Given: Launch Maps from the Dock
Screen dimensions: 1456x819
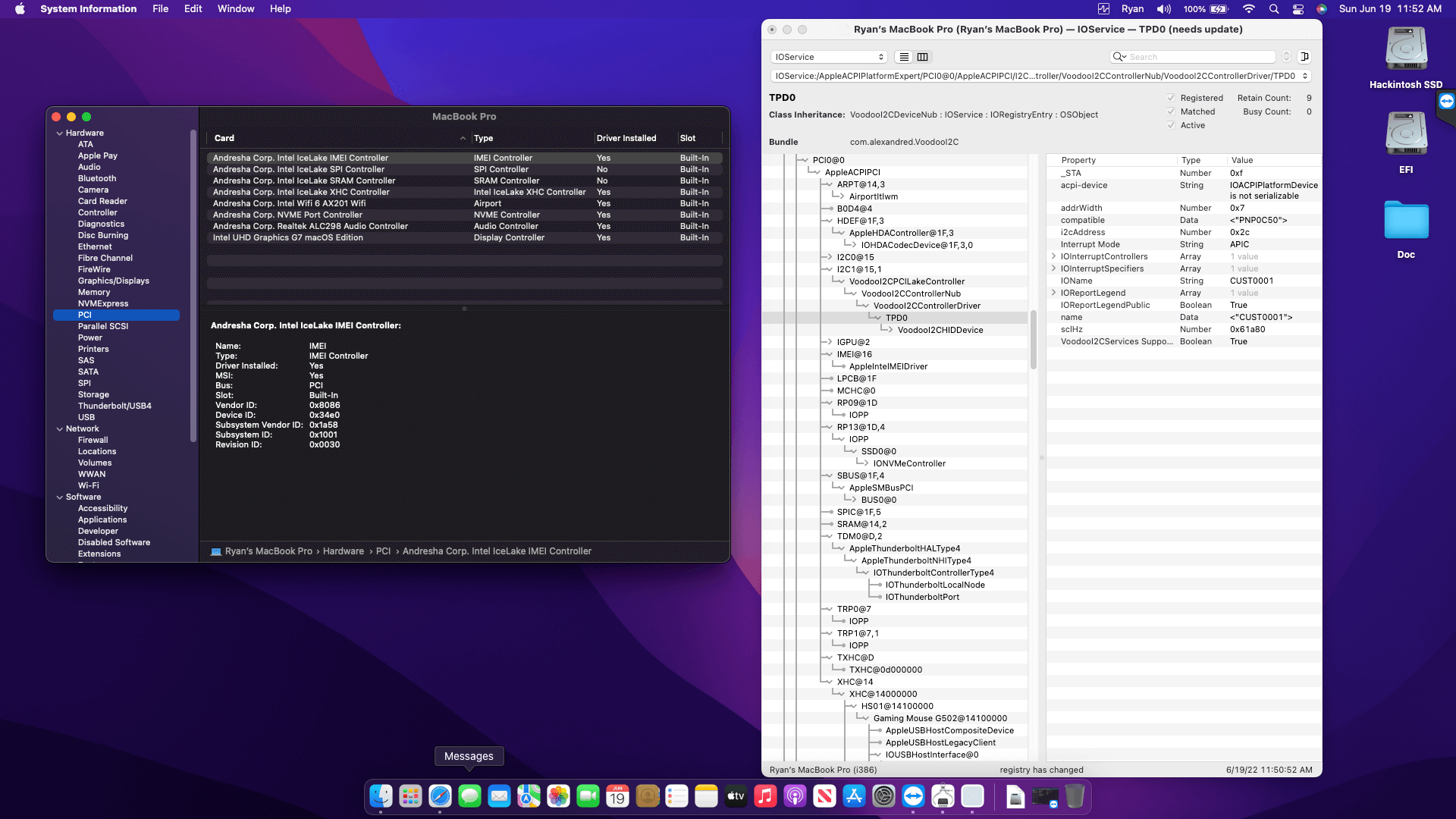Looking at the screenshot, I should click(x=529, y=796).
